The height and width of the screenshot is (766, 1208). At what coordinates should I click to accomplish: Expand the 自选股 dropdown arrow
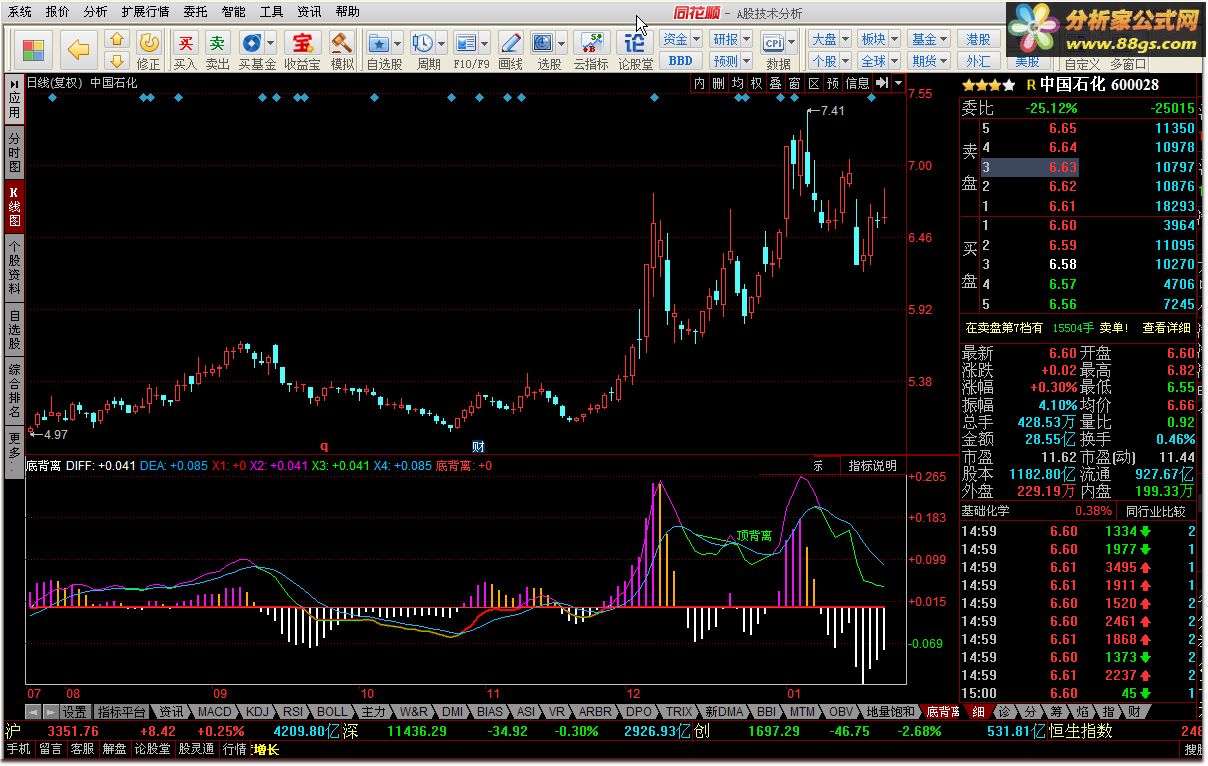[x=398, y=43]
